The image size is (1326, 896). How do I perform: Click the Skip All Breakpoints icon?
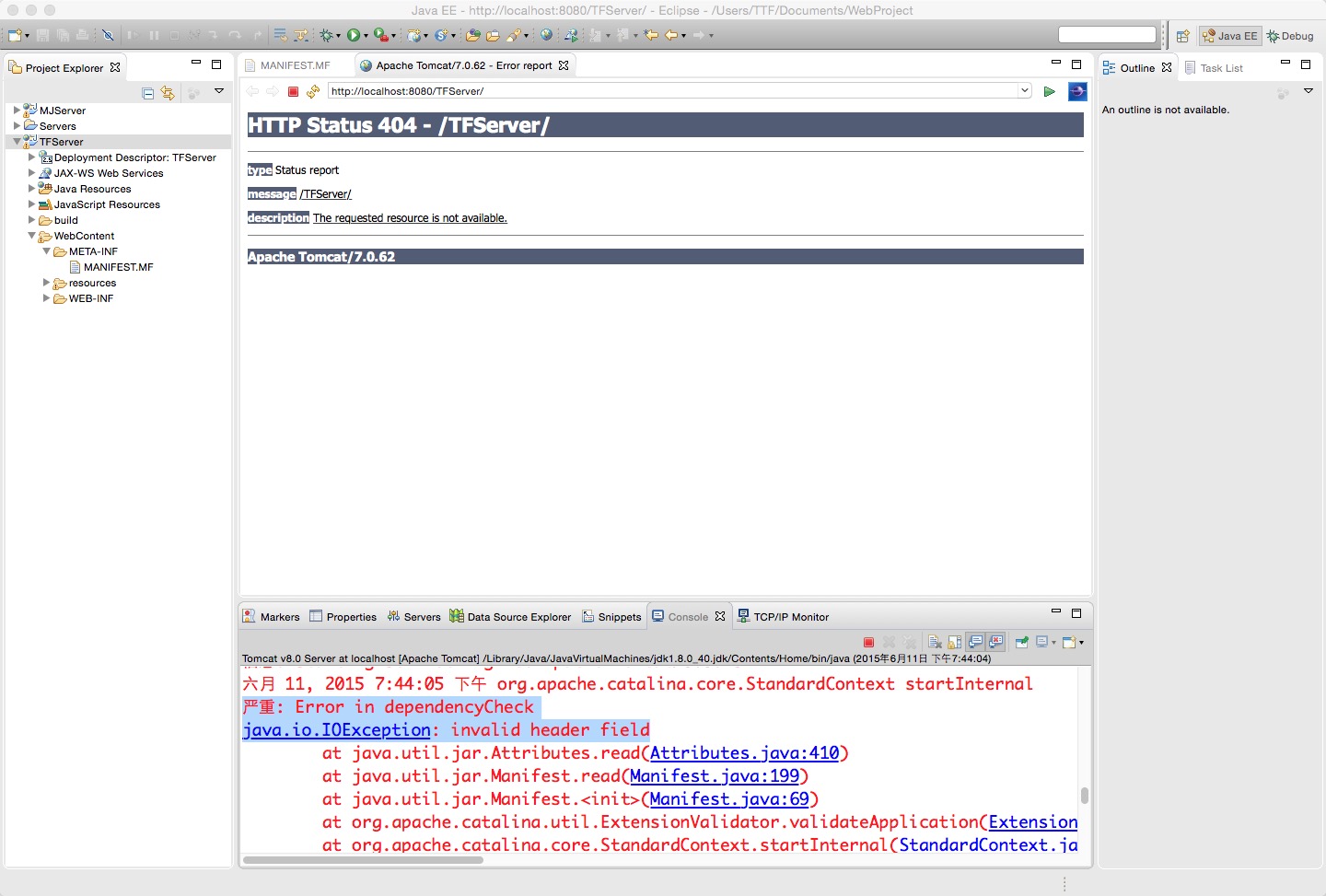[108, 36]
